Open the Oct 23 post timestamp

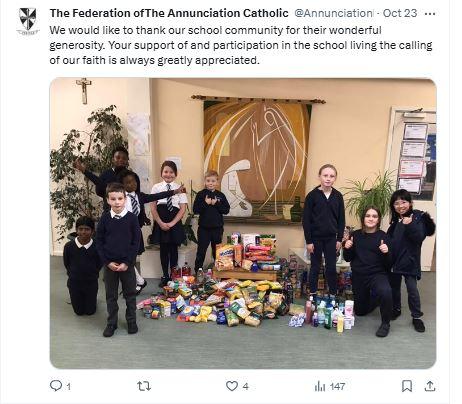coord(400,13)
